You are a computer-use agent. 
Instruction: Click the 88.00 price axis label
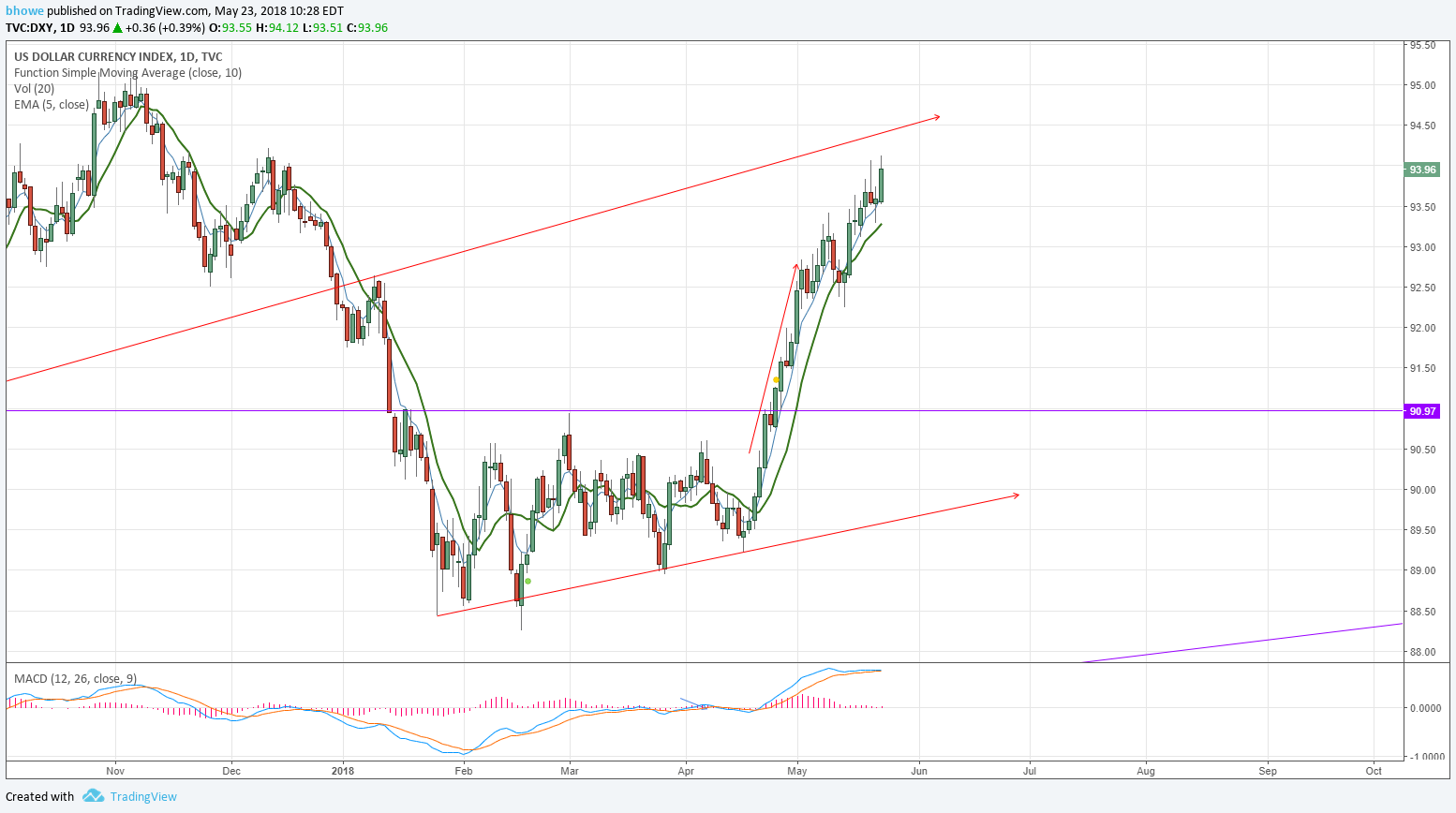[1422, 652]
